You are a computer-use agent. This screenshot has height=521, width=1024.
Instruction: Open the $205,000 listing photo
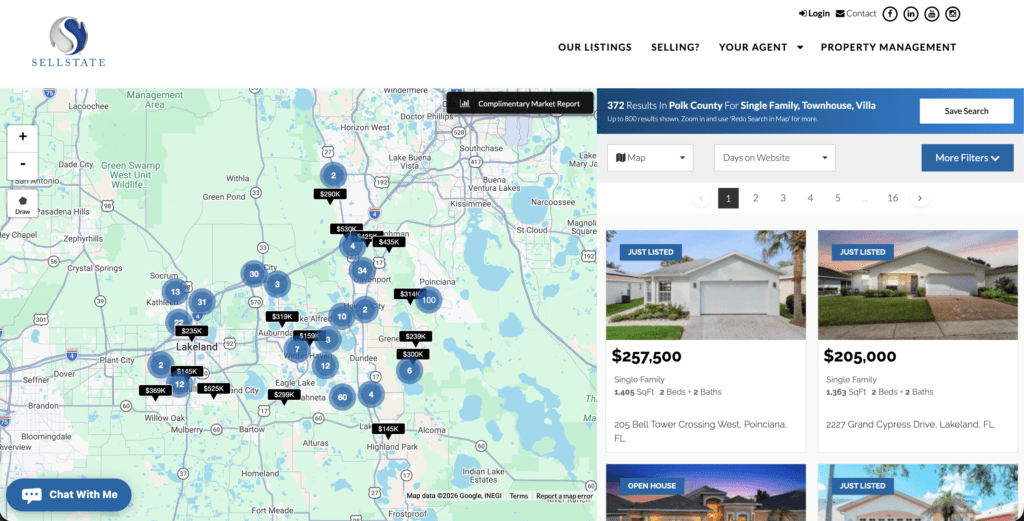(918, 285)
